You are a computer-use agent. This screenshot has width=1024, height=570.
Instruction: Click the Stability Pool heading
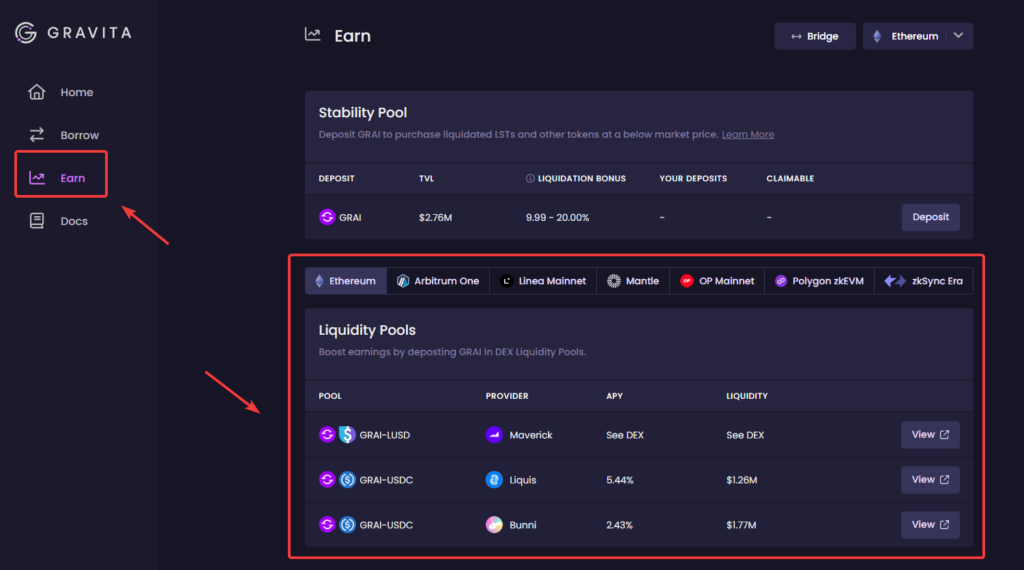(x=363, y=112)
